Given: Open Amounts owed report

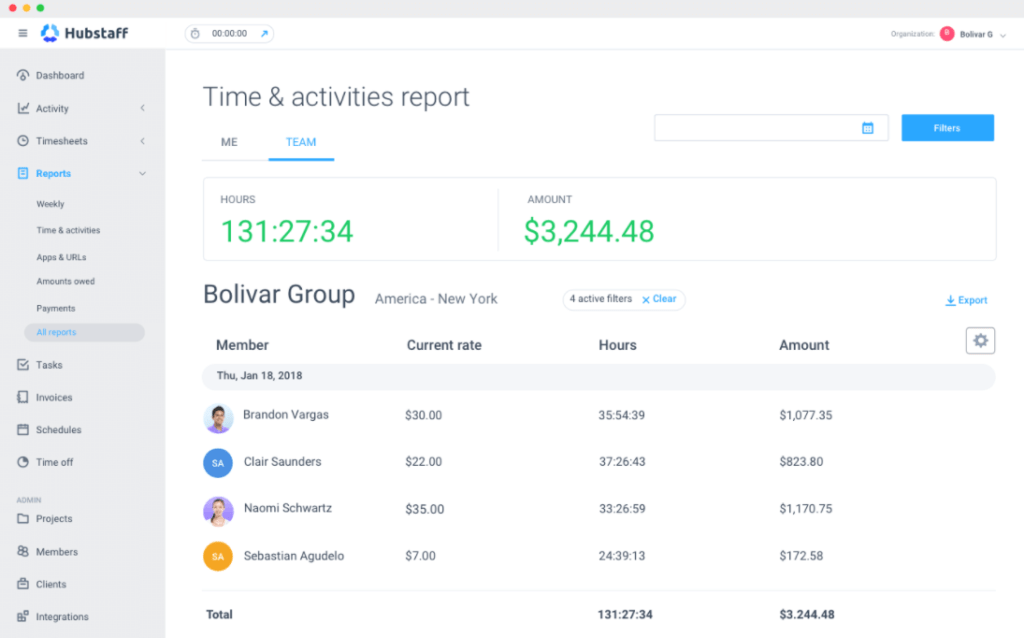Looking at the screenshot, I should point(65,281).
